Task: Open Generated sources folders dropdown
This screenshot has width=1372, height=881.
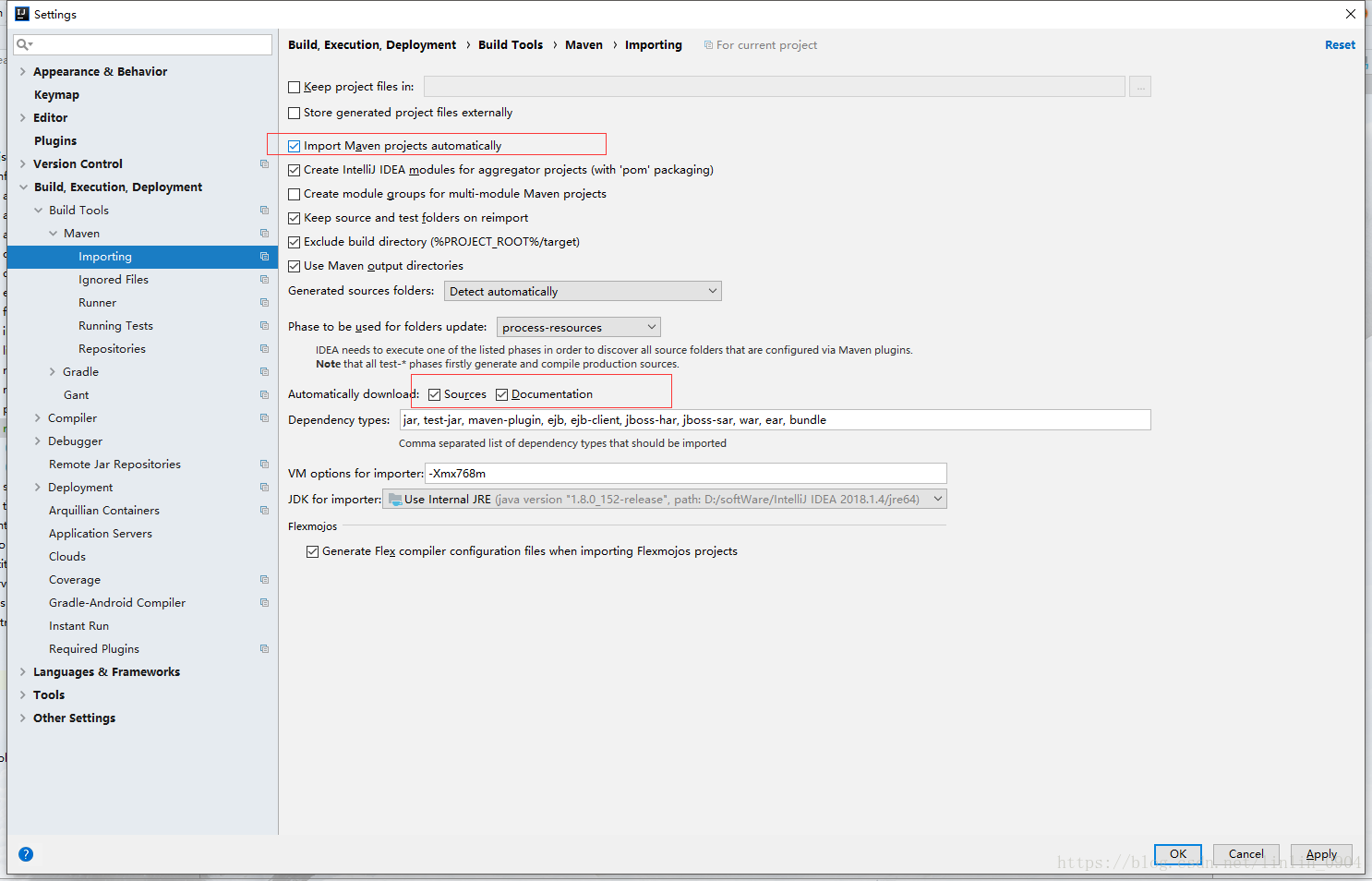Action: tap(583, 291)
